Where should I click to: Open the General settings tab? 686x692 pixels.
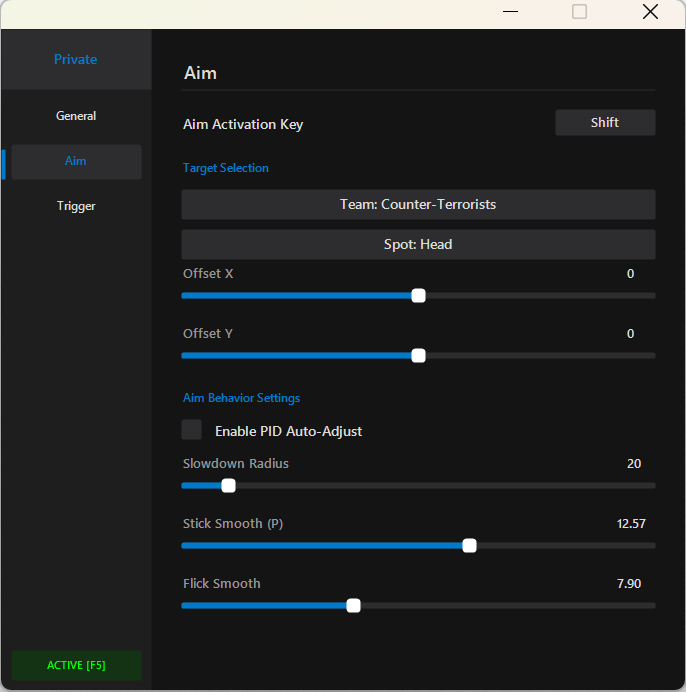click(76, 116)
